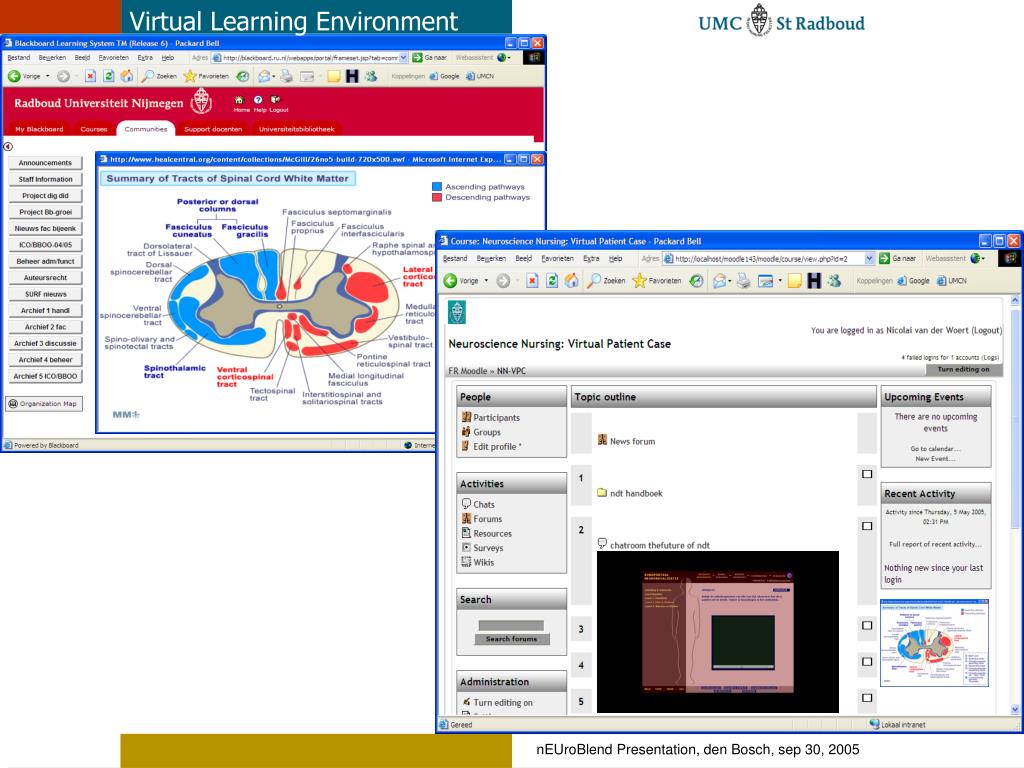This screenshot has width=1024, height=768.
Task: Open Messenger people icon in Moodle window toolbar
Action: 834,281
